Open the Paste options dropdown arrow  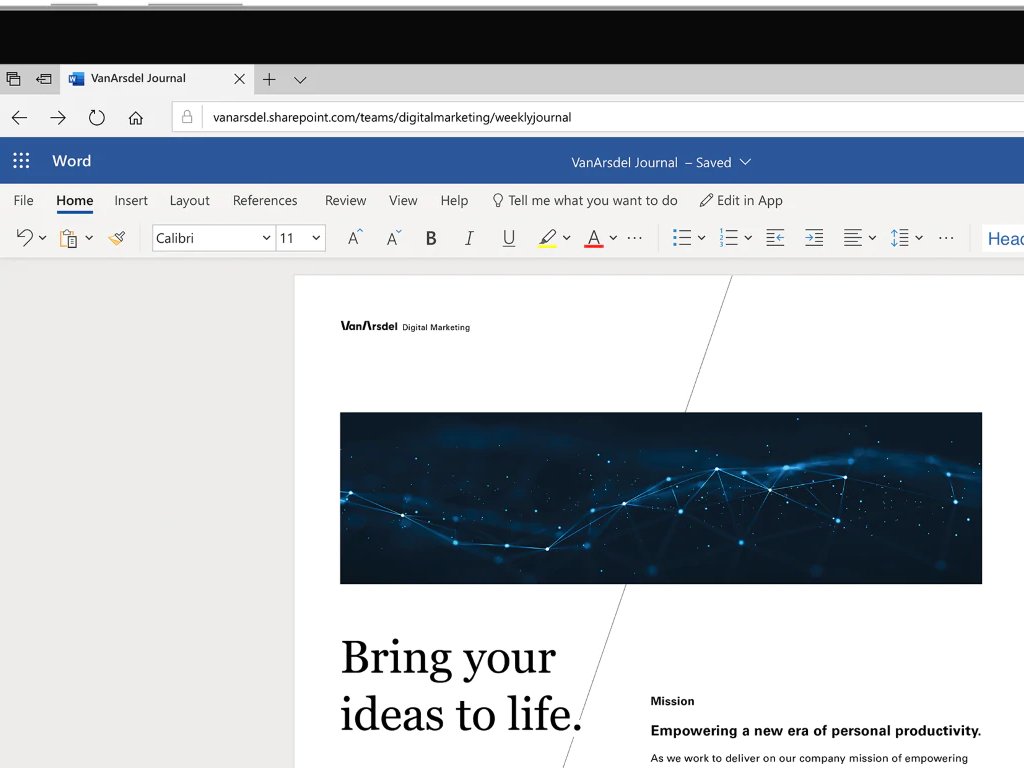point(89,238)
